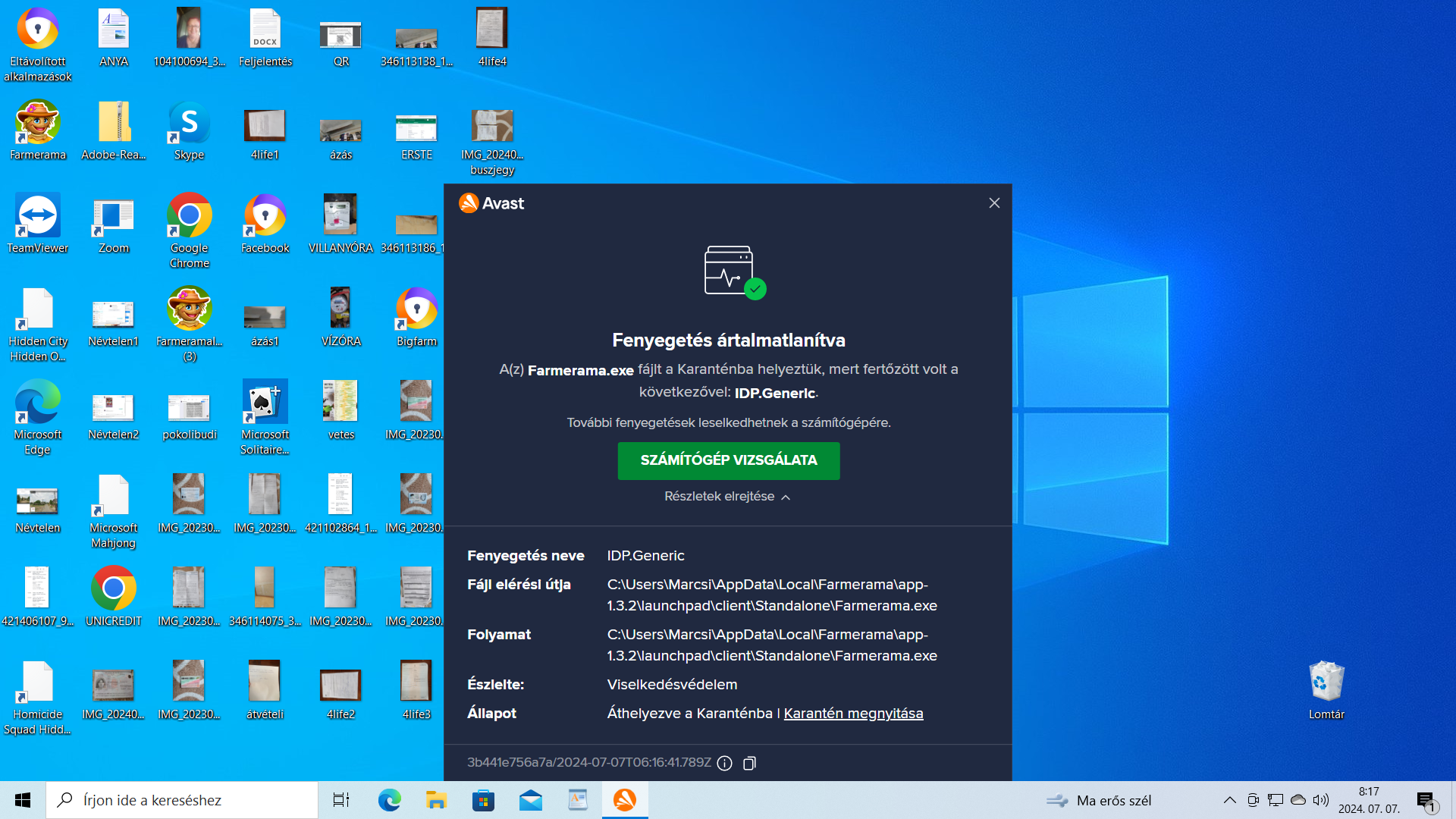Select the VÍZÓRA image file

coord(340,317)
